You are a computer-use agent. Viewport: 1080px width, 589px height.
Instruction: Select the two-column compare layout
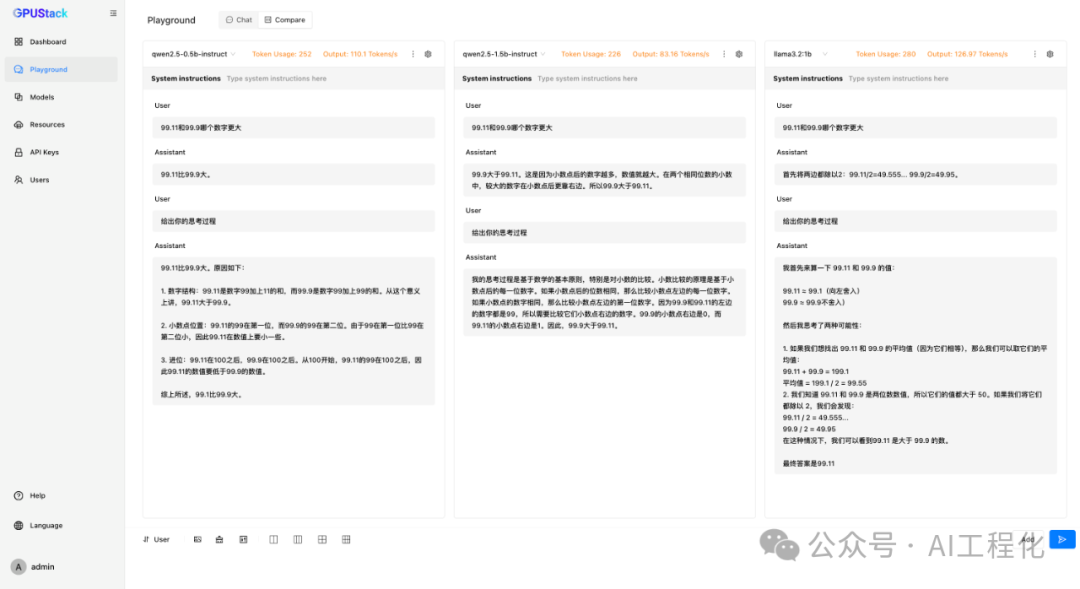click(x=273, y=539)
